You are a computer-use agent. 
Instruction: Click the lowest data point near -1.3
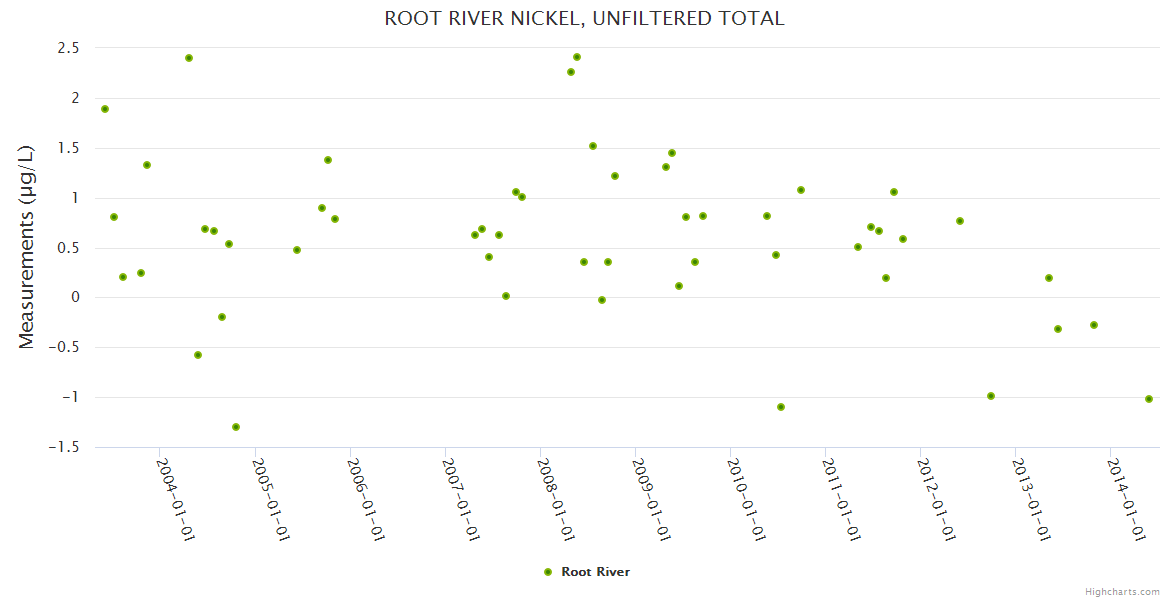click(x=236, y=427)
